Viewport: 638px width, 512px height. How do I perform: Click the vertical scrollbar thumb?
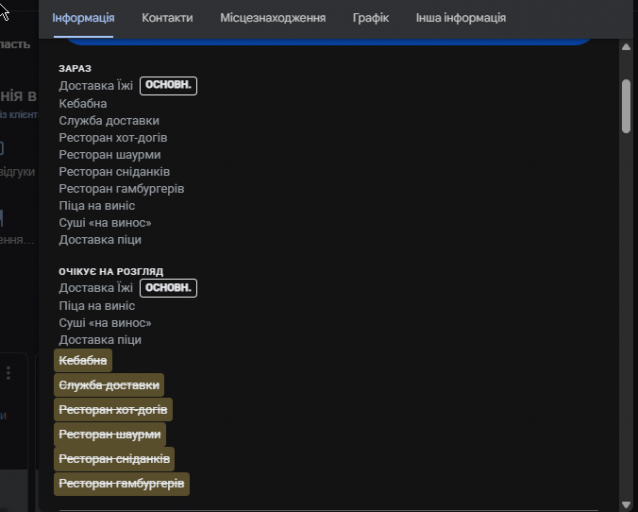click(626, 106)
